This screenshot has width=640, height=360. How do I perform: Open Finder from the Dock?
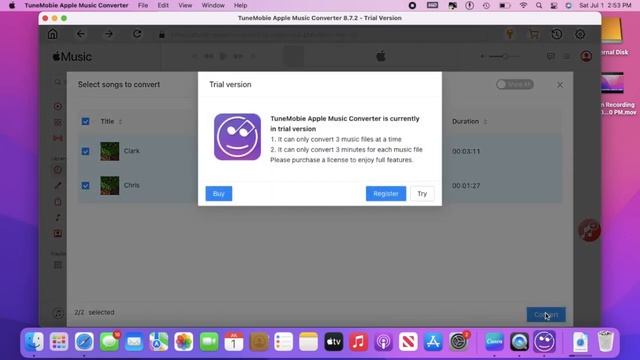34,341
